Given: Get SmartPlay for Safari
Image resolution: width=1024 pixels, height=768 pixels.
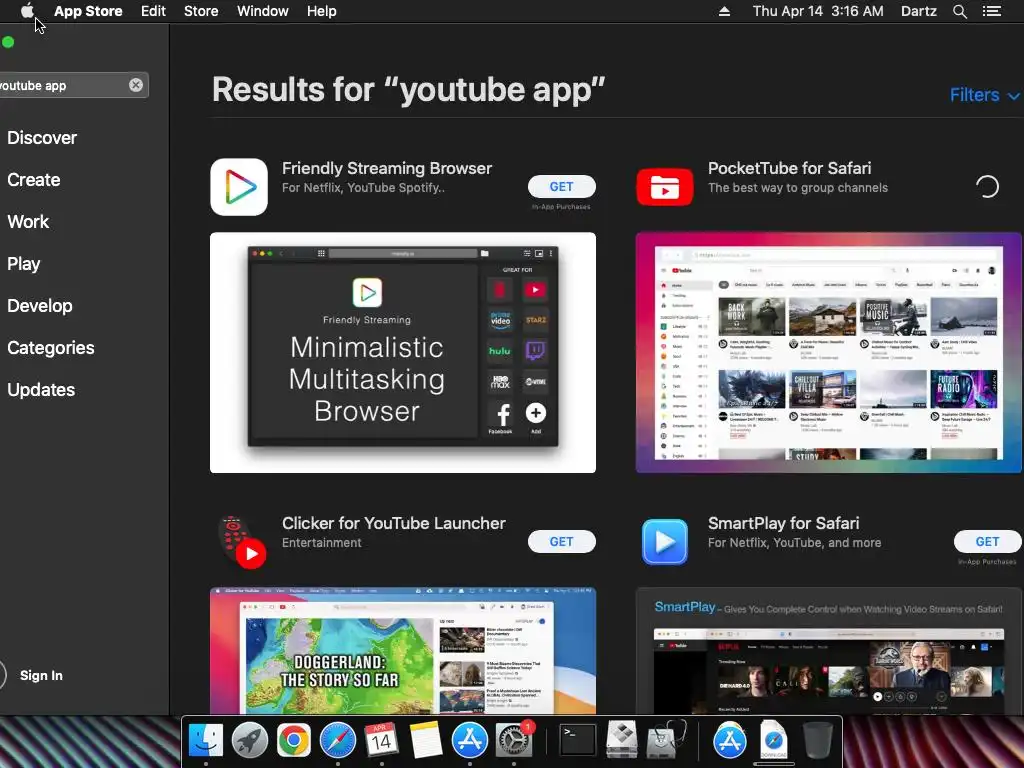Looking at the screenshot, I should coord(987,542).
